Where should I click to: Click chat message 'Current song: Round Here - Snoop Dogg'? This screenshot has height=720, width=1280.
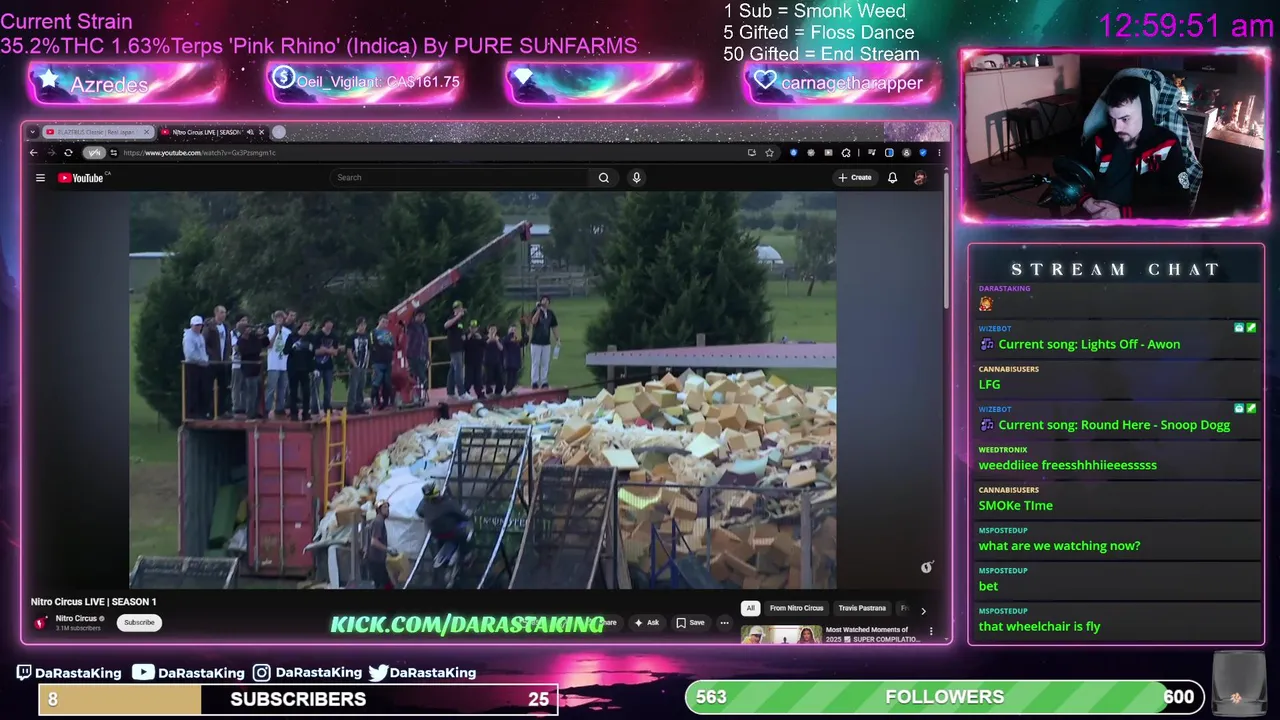click(1114, 425)
